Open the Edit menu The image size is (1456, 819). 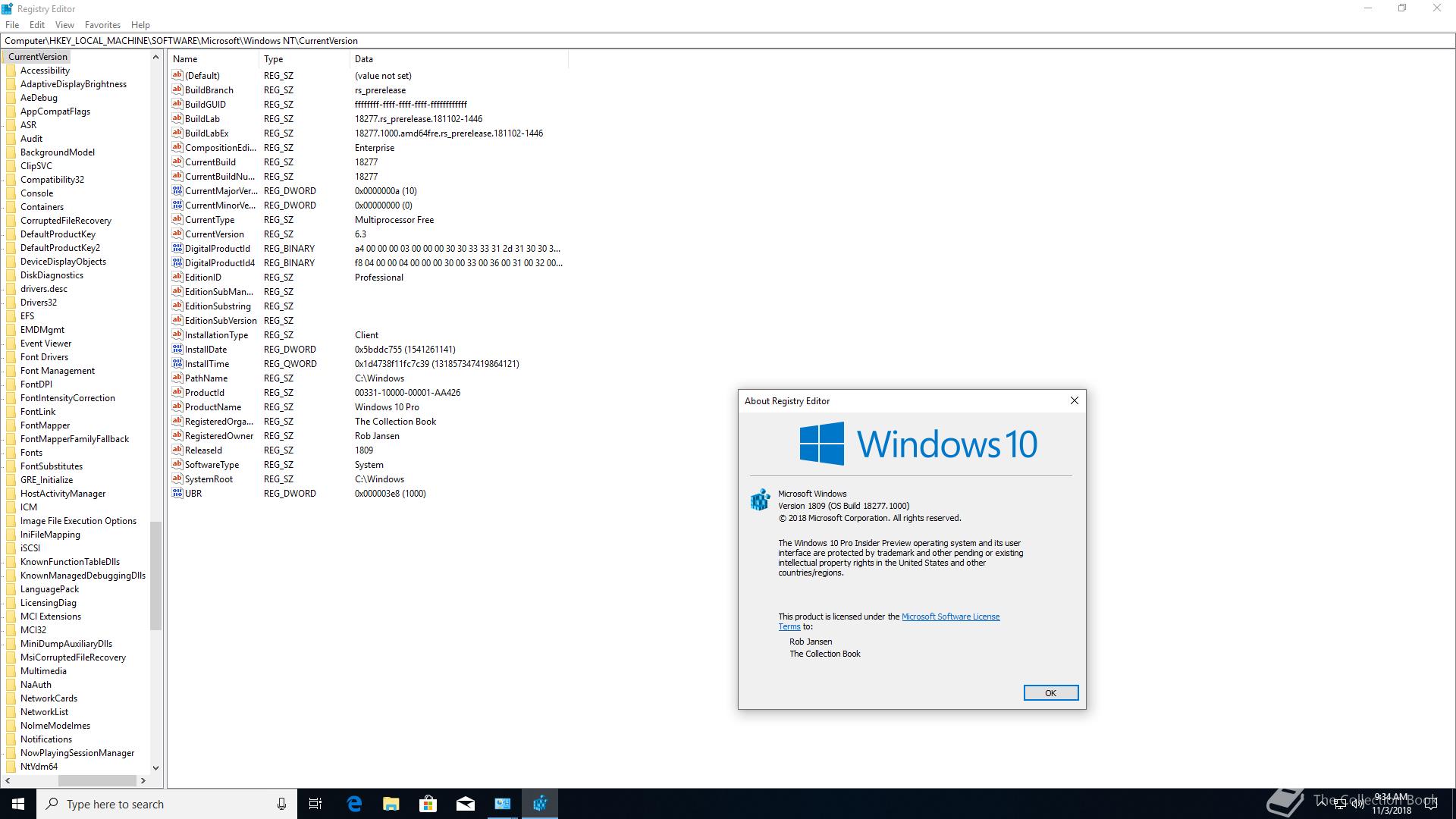pyautogui.click(x=37, y=24)
